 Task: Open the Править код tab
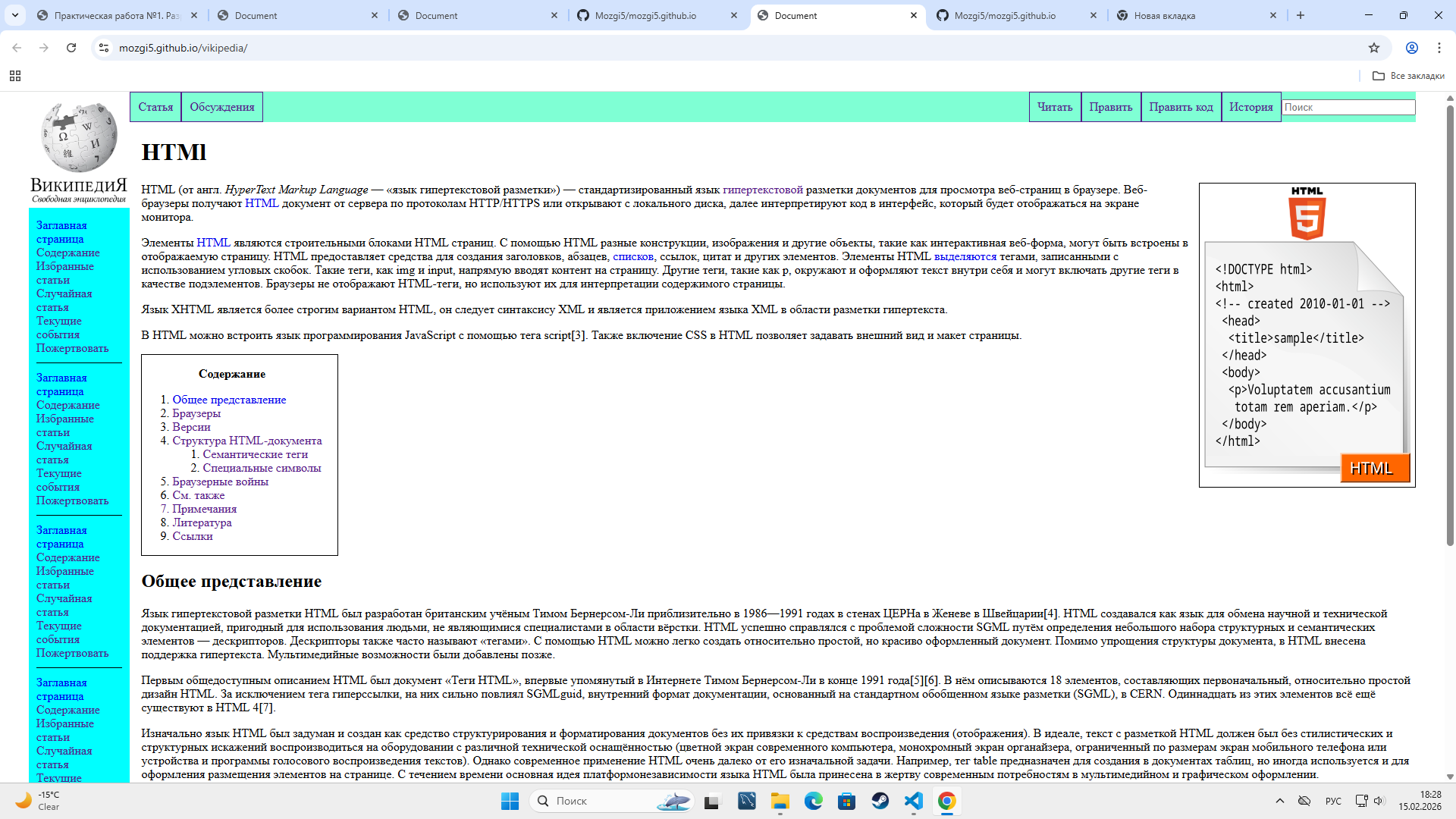(x=1181, y=107)
